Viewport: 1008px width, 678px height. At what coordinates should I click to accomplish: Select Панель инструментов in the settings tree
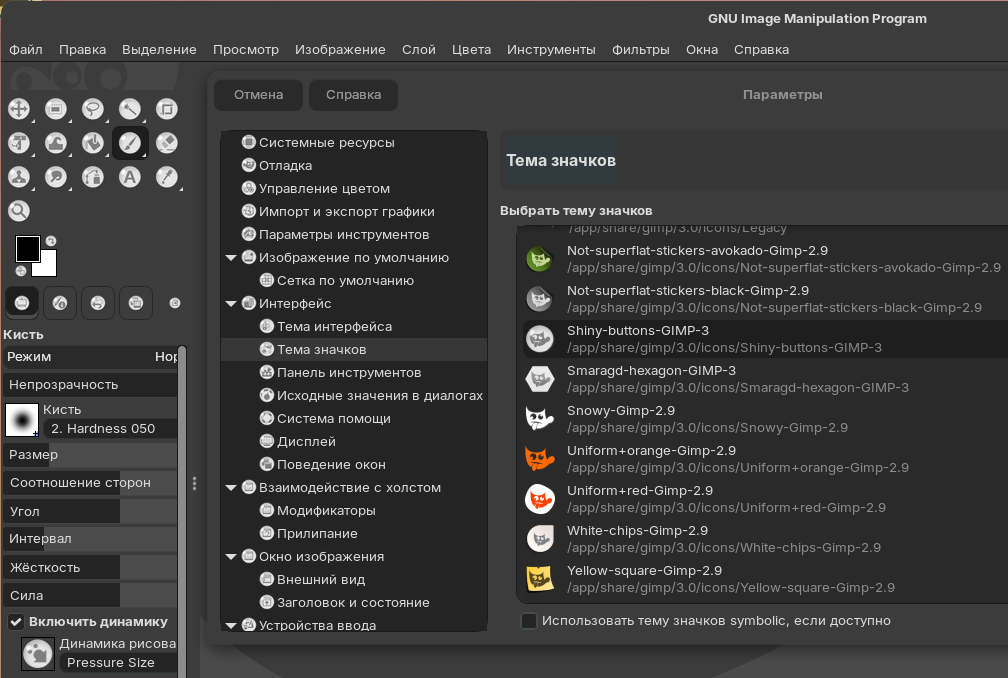click(354, 373)
